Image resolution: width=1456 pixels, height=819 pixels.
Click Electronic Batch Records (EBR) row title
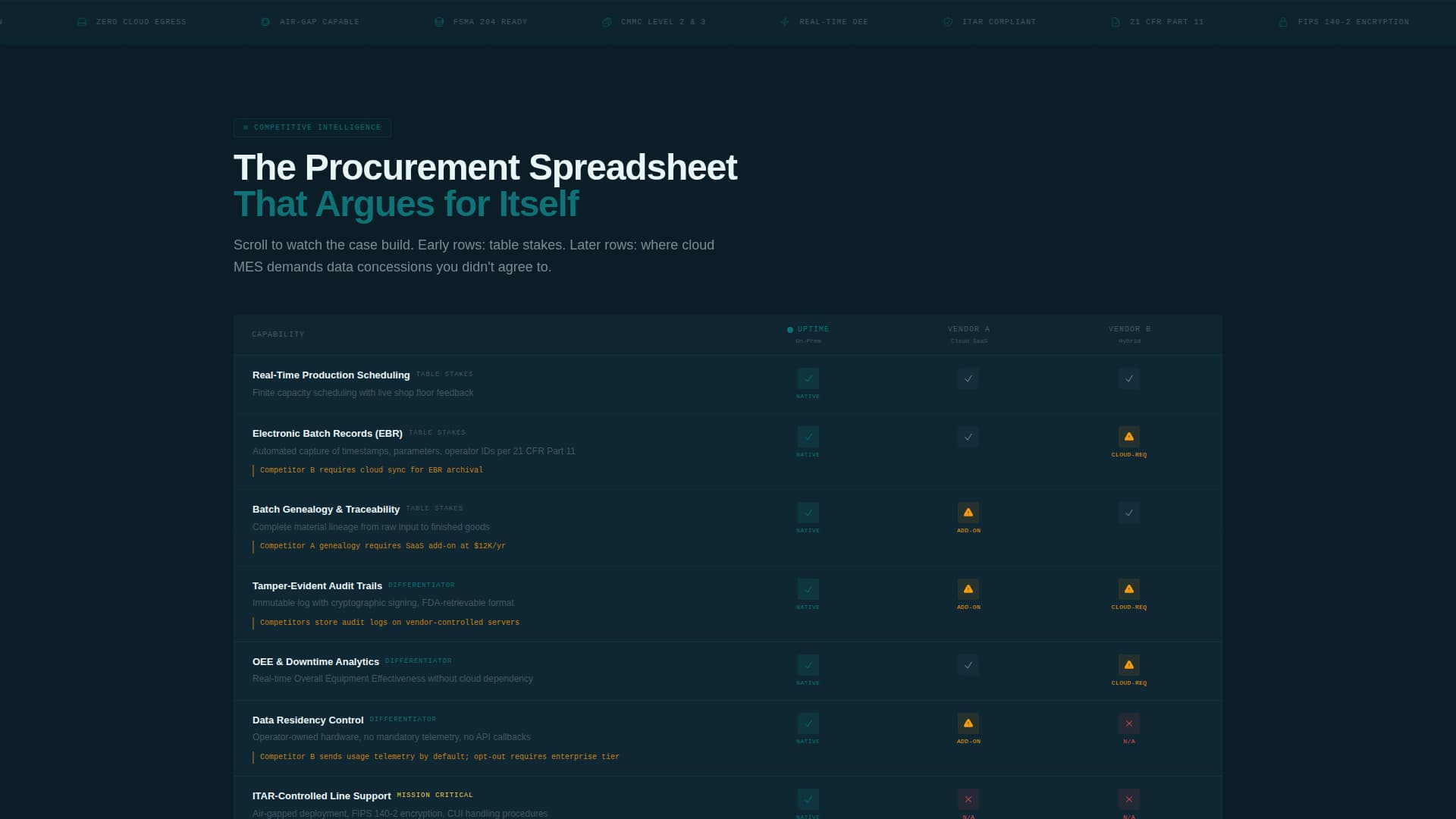tap(328, 433)
